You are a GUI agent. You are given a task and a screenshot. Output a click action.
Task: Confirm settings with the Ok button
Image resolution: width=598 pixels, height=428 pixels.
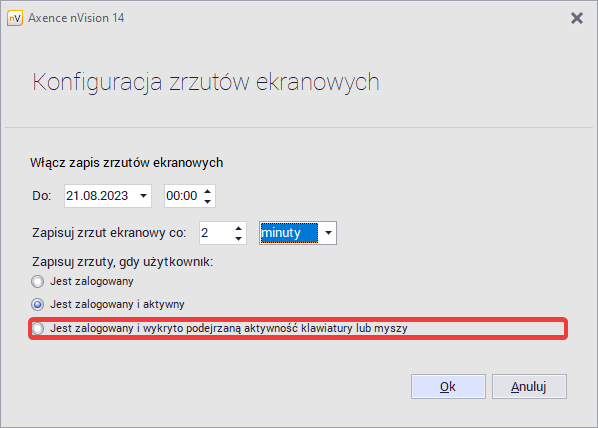click(448, 386)
